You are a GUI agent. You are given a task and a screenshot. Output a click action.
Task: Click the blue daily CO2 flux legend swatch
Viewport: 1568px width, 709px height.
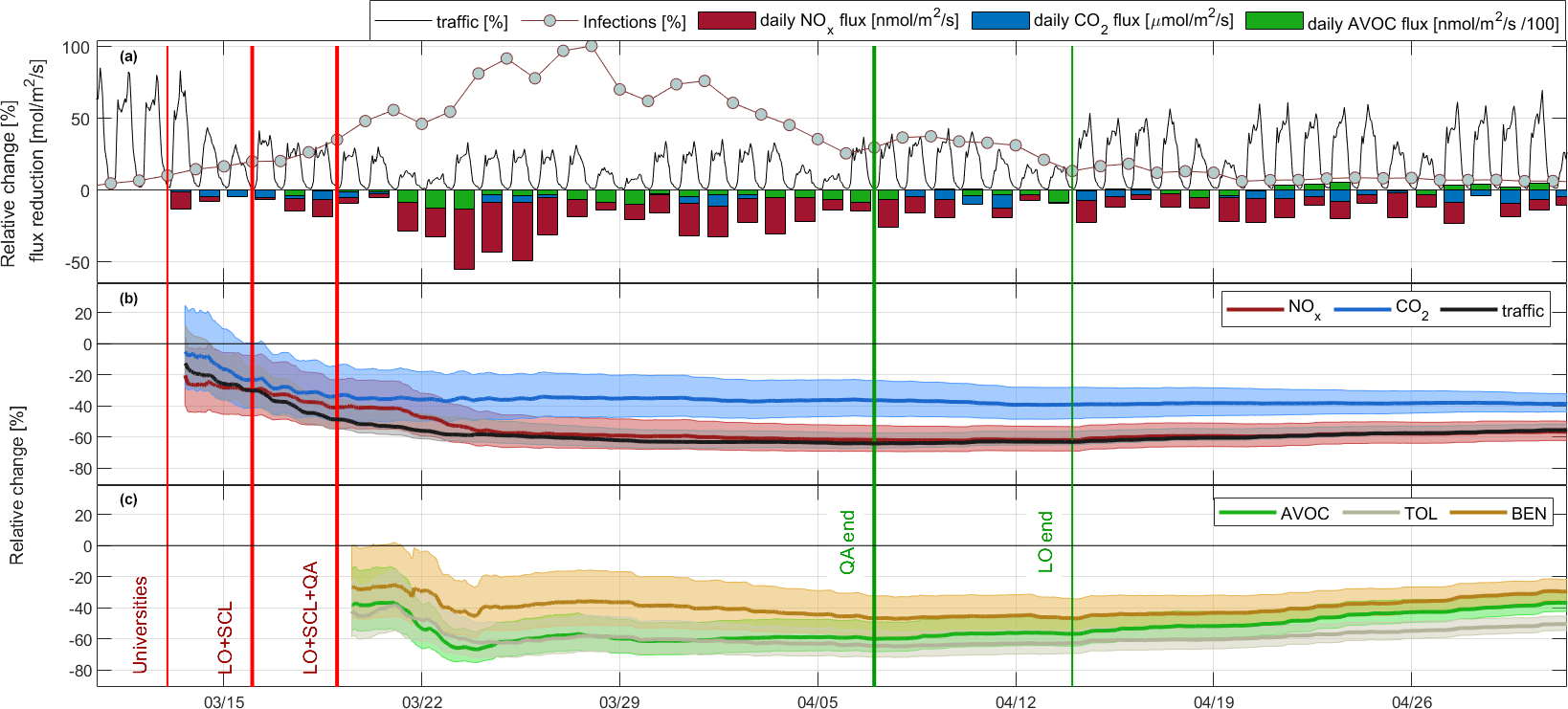coord(1000,21)
